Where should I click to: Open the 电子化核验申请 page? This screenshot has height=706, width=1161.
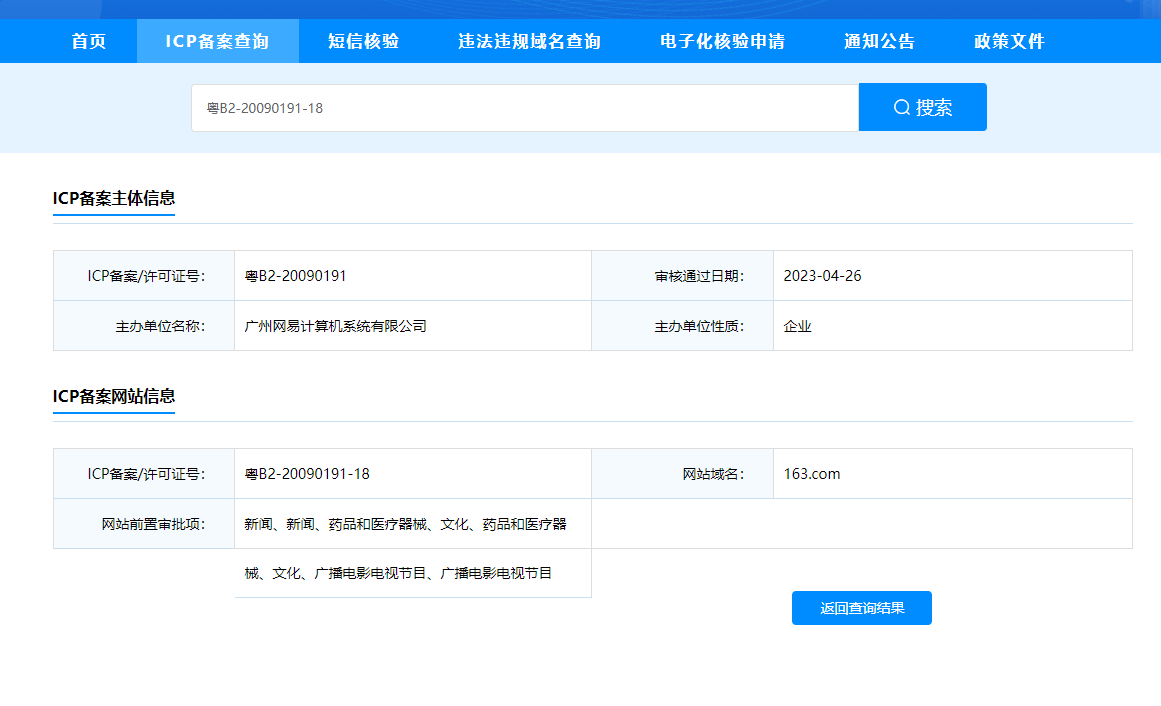722,41
